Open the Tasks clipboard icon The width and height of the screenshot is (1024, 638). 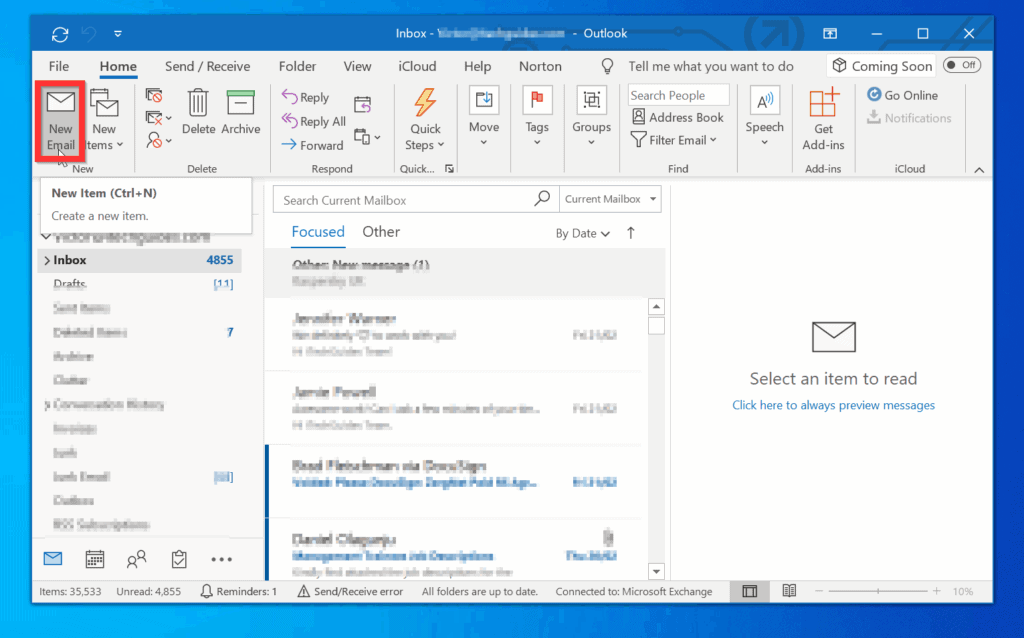pos(179,559)
